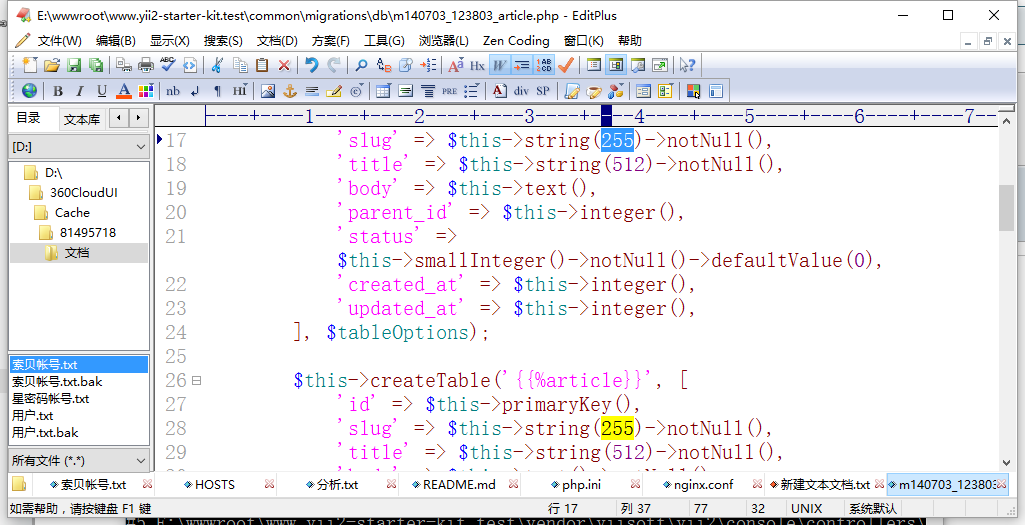Select the 360CloudUI folder in tree
Viewport: 1025px width, 525px height.
[84, 193]
